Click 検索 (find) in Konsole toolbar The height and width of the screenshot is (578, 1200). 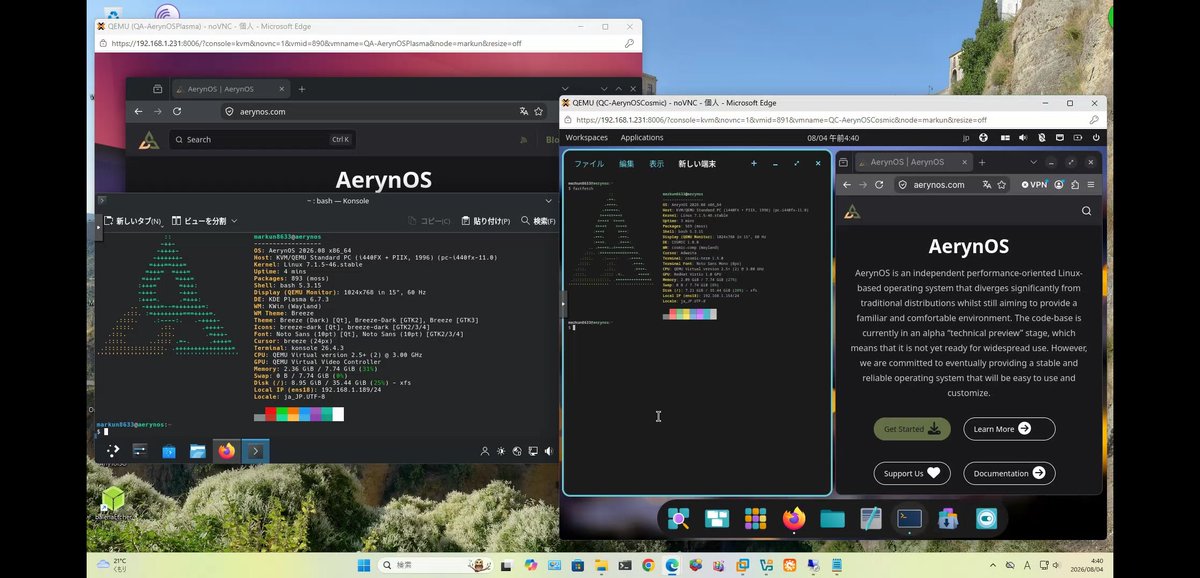coord(538,221)
